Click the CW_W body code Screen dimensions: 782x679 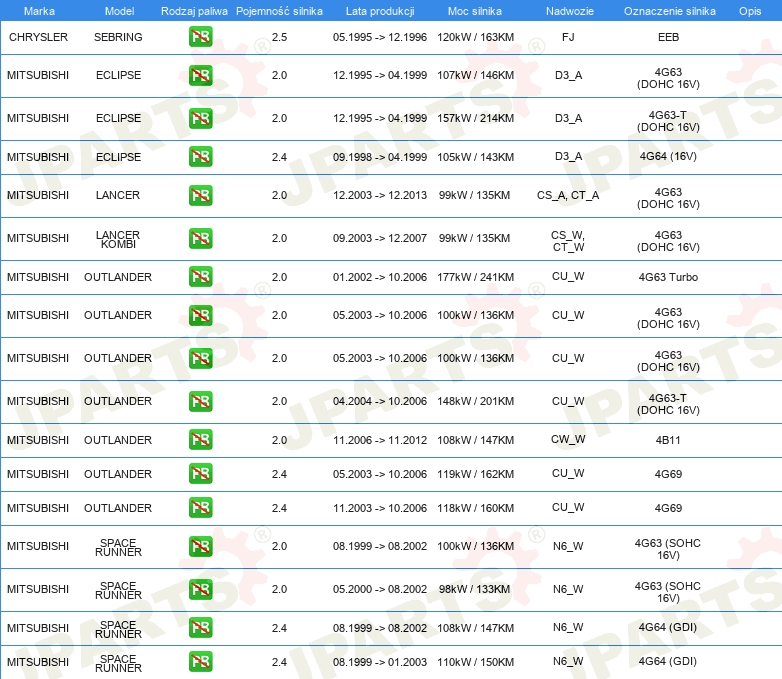click(x=568, y=439)
